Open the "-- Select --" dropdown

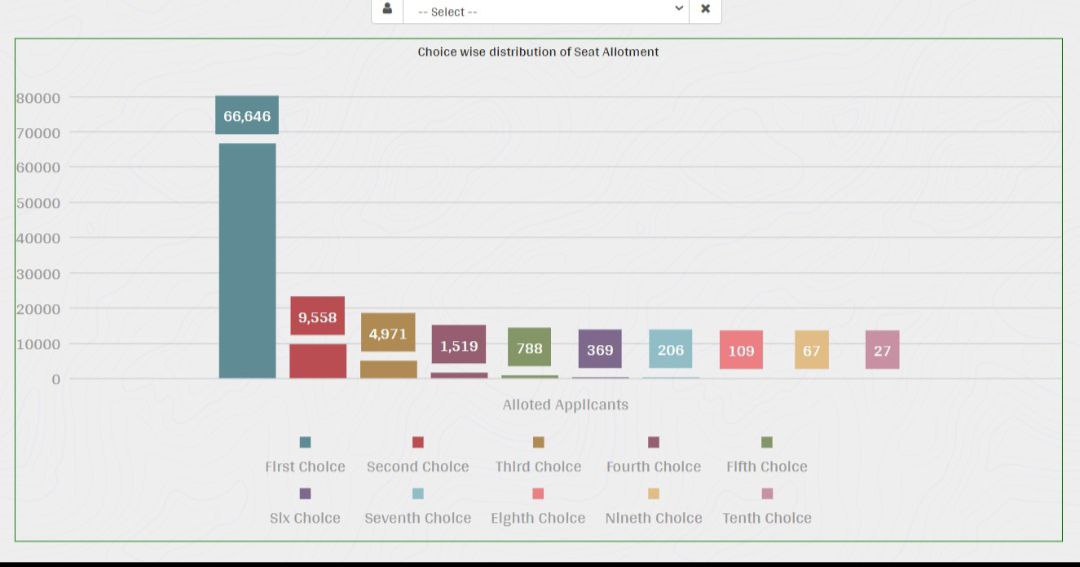[x=540, y=11]
